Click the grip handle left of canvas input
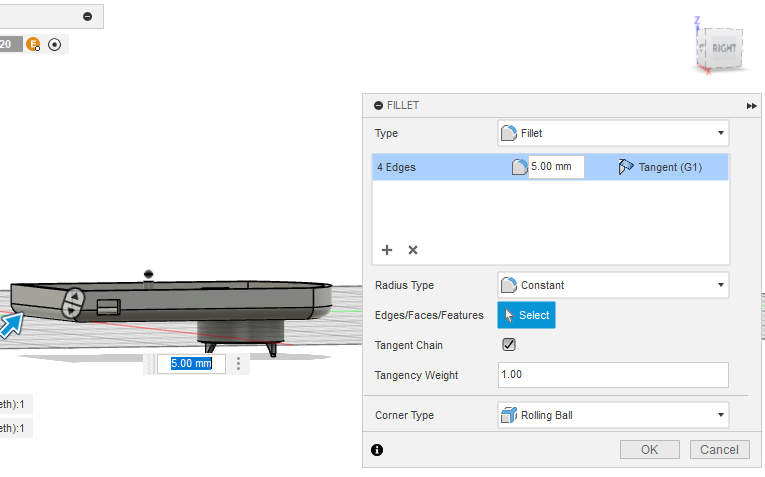The height and width of the screenshot is (477, 765). click(x=149, y=364)
